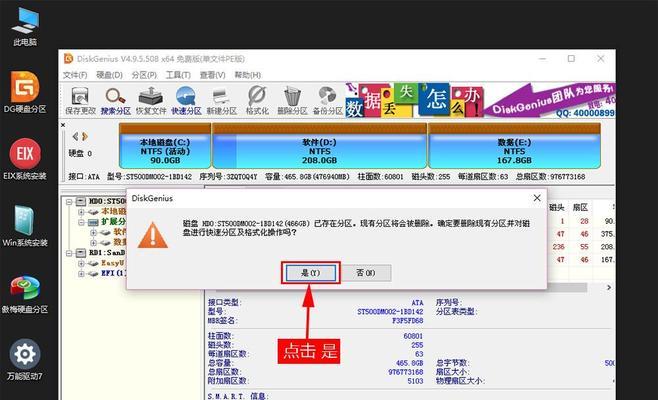Confirm with the 是(Y) button
The height and width of the screenshot is (400, 658).
(311, 273)
